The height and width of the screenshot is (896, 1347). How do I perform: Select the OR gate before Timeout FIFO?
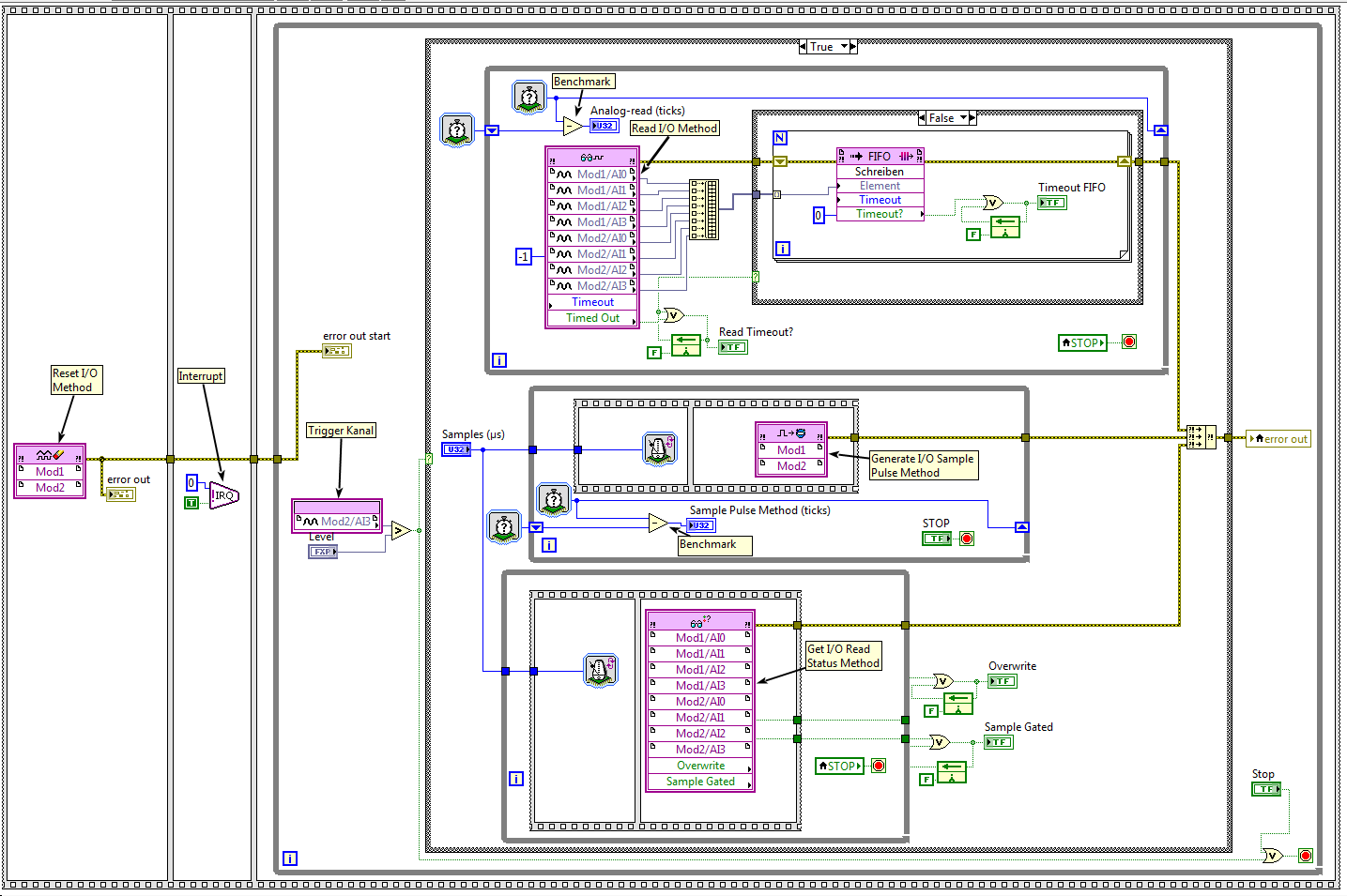tap(992, 203)
